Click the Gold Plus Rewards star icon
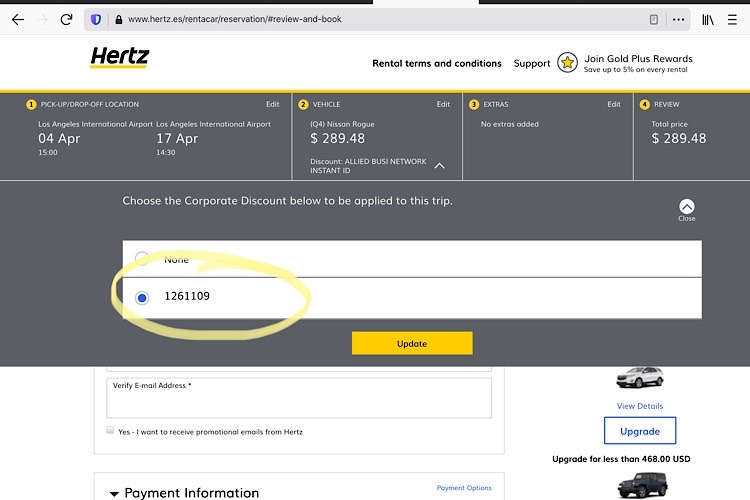 coord(568,63)
